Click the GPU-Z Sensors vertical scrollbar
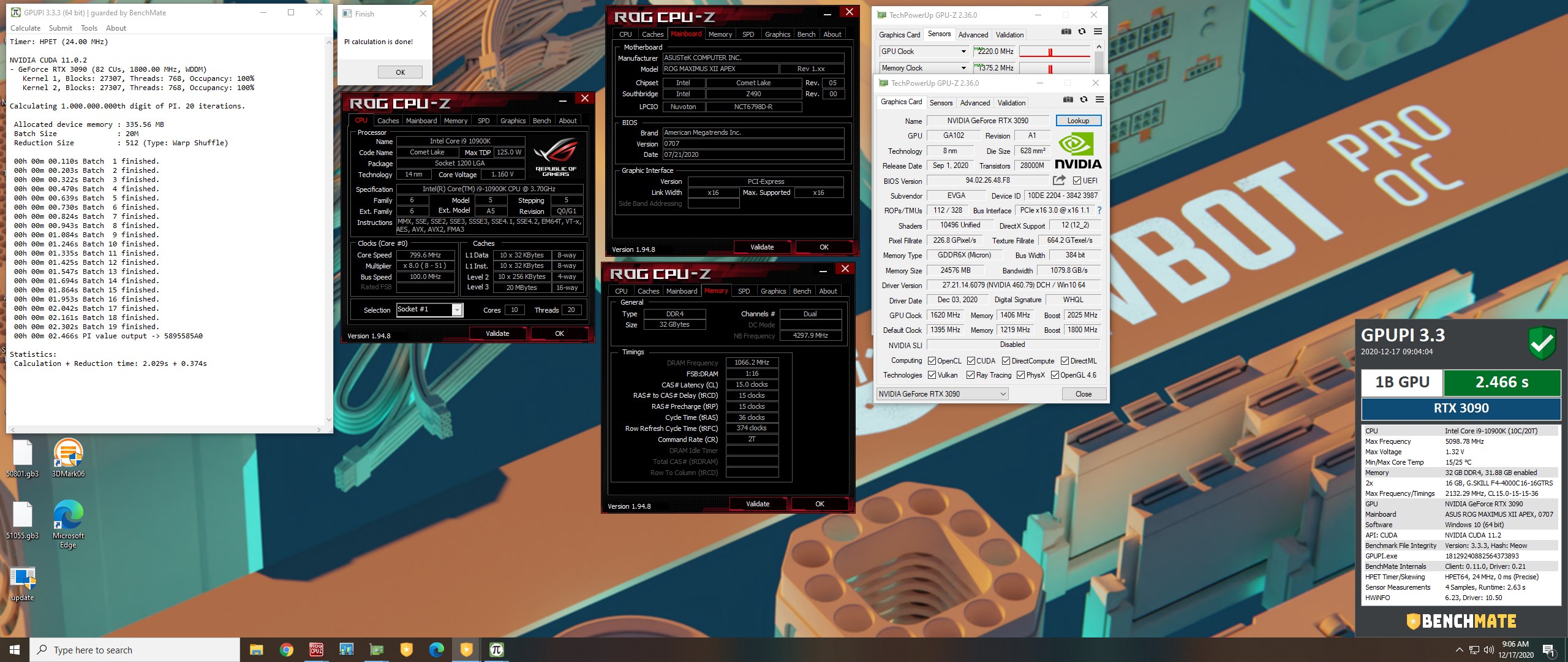 (1099, 59)
